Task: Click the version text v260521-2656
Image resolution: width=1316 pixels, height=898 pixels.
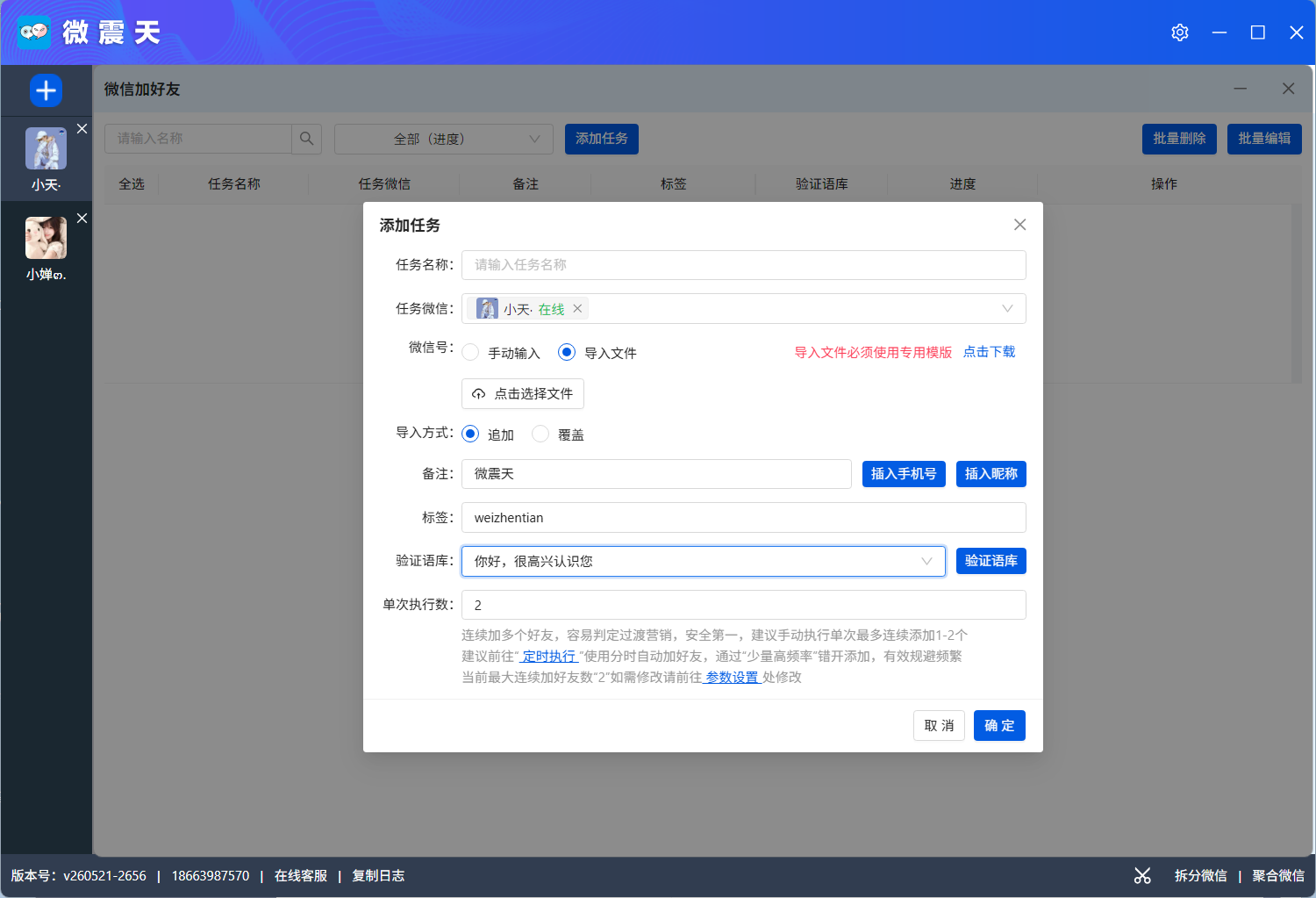Action: point(104,875)
